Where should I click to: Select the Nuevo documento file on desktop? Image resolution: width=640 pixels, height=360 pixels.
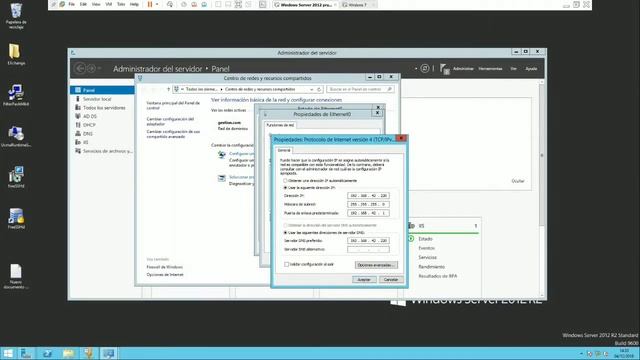16,276
